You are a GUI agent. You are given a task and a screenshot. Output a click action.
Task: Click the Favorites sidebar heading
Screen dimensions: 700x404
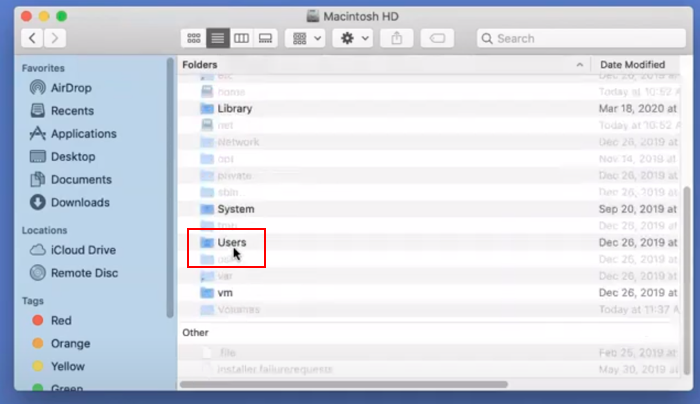tap(43, 68)
